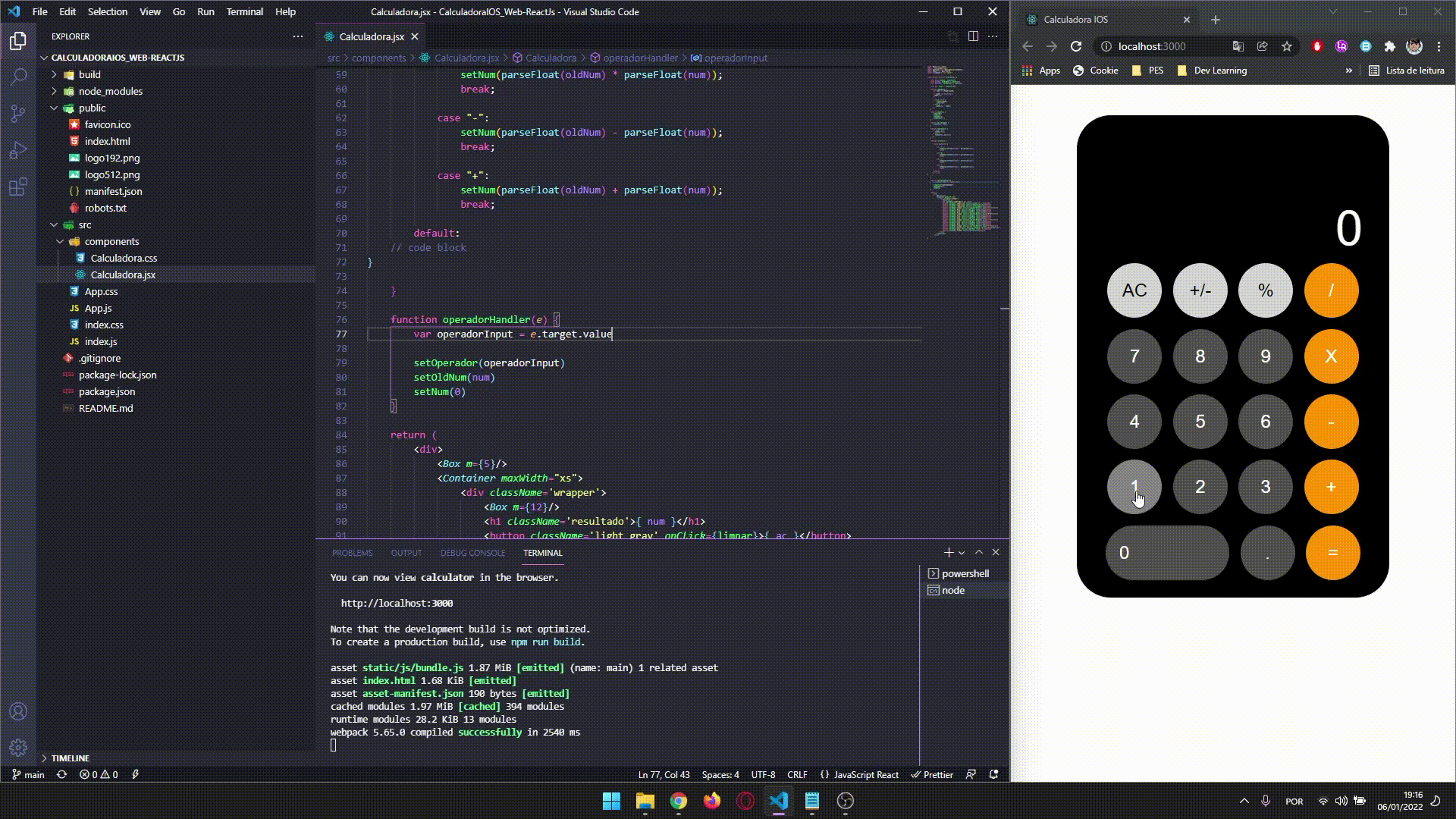Collapse the public folder
Image resolution: width=1456 pixels, height=819 pixels.
[92, 108]
